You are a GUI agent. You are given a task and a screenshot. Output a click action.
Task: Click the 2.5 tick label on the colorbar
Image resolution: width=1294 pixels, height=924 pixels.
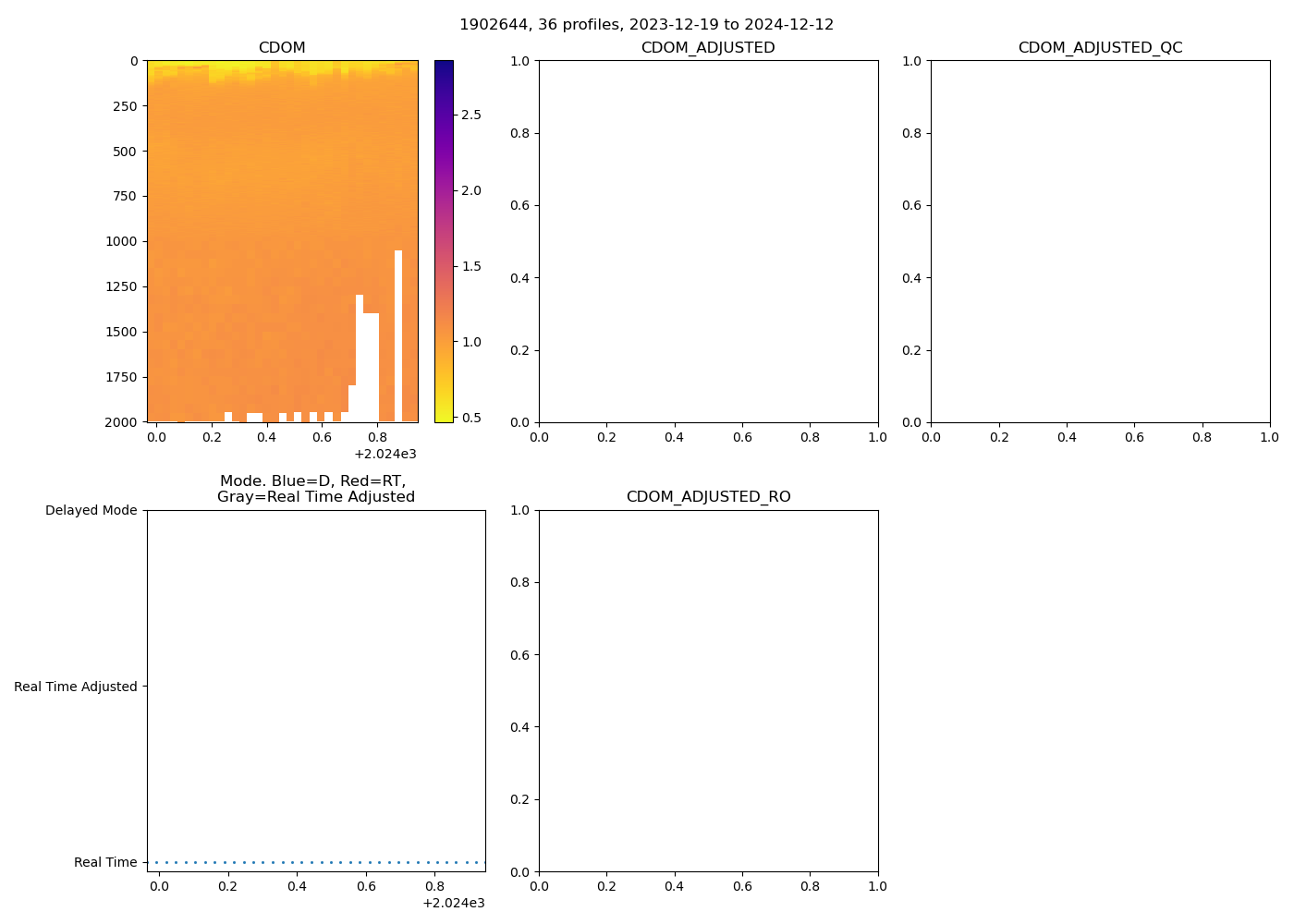(x=471, y=115)
